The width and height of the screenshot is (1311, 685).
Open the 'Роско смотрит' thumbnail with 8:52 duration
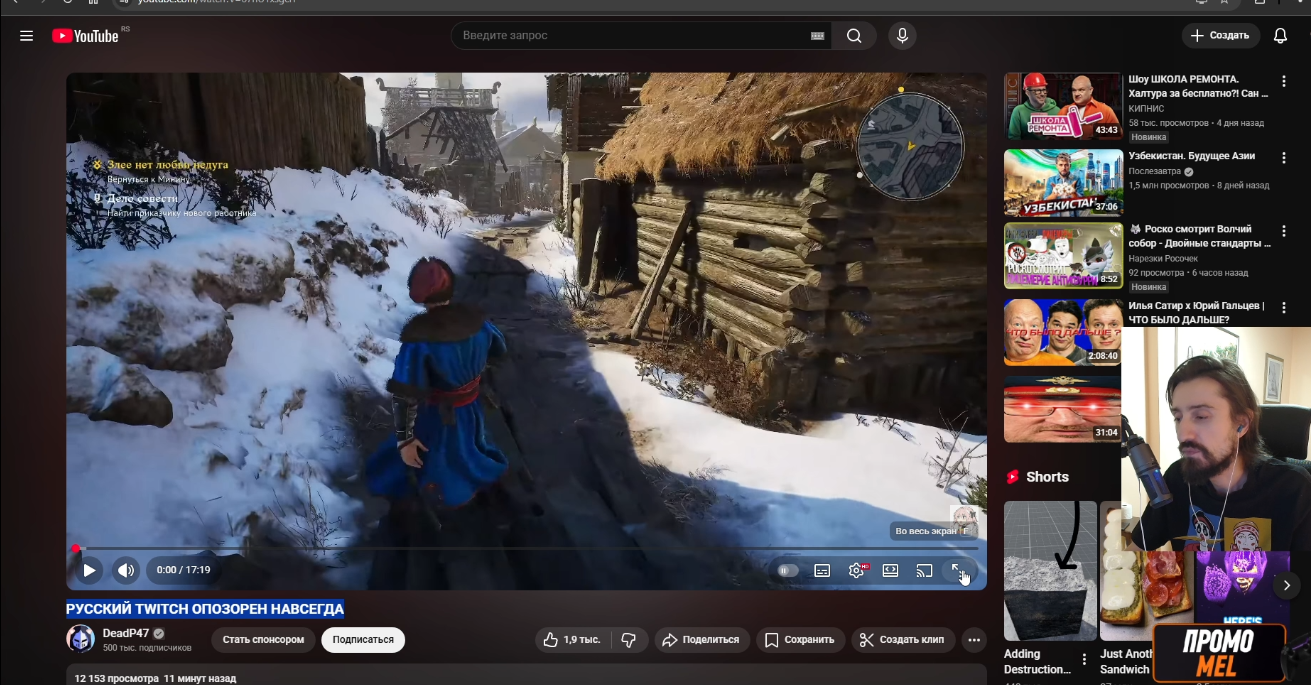1063,256
